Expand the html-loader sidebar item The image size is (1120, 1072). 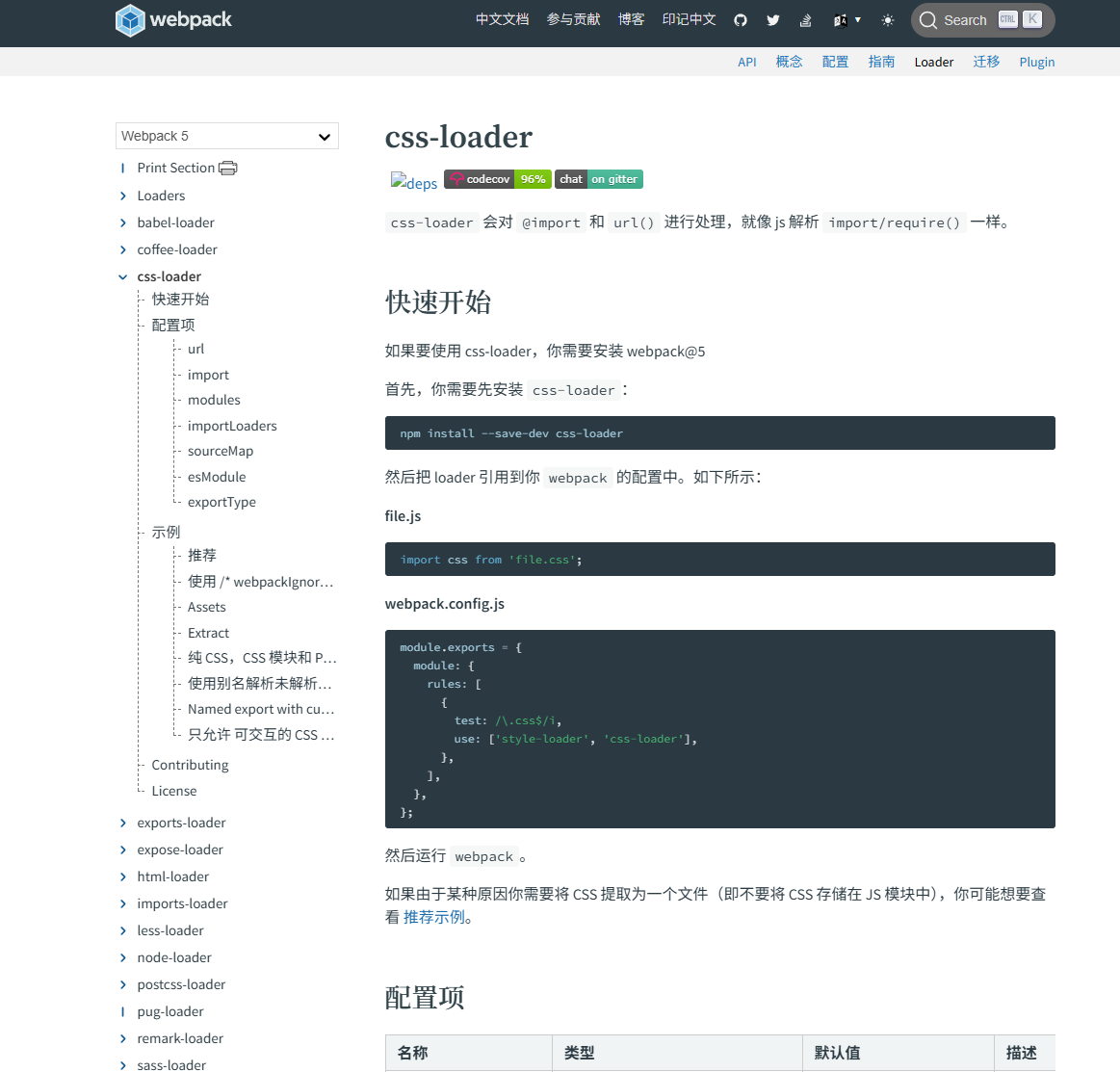click(x=123, y=877)
